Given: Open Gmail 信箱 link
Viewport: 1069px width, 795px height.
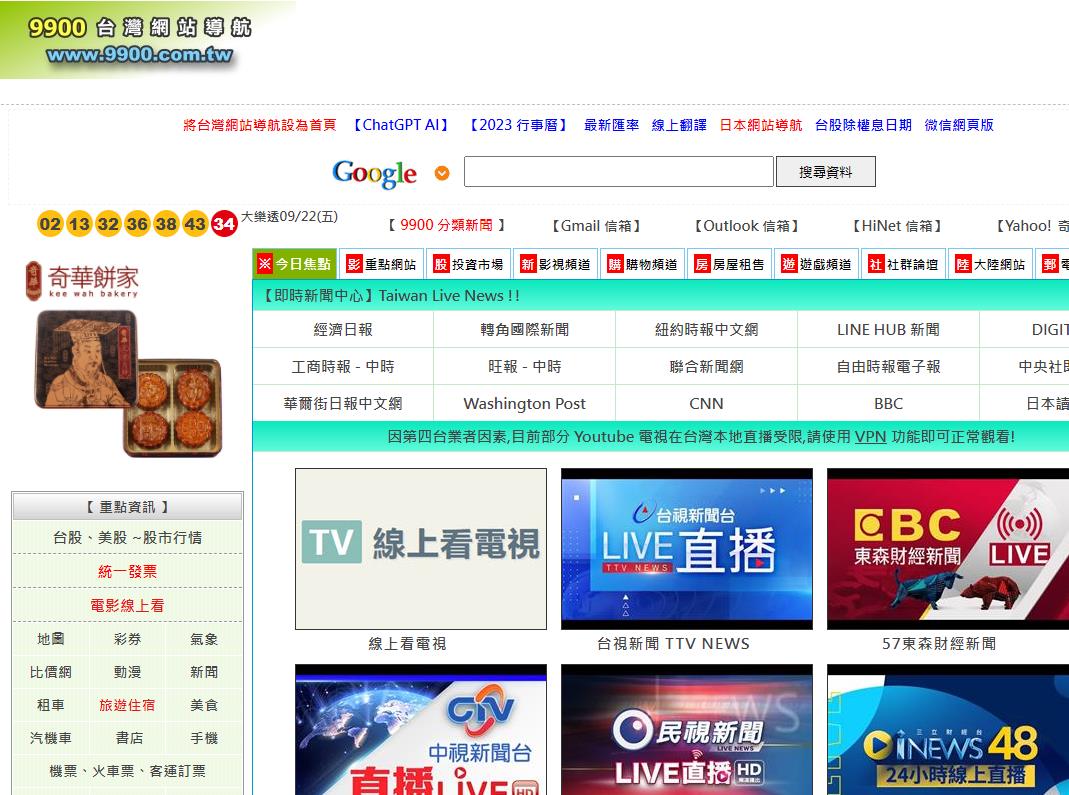Looking at the screenshot, I should pos(596,226).
